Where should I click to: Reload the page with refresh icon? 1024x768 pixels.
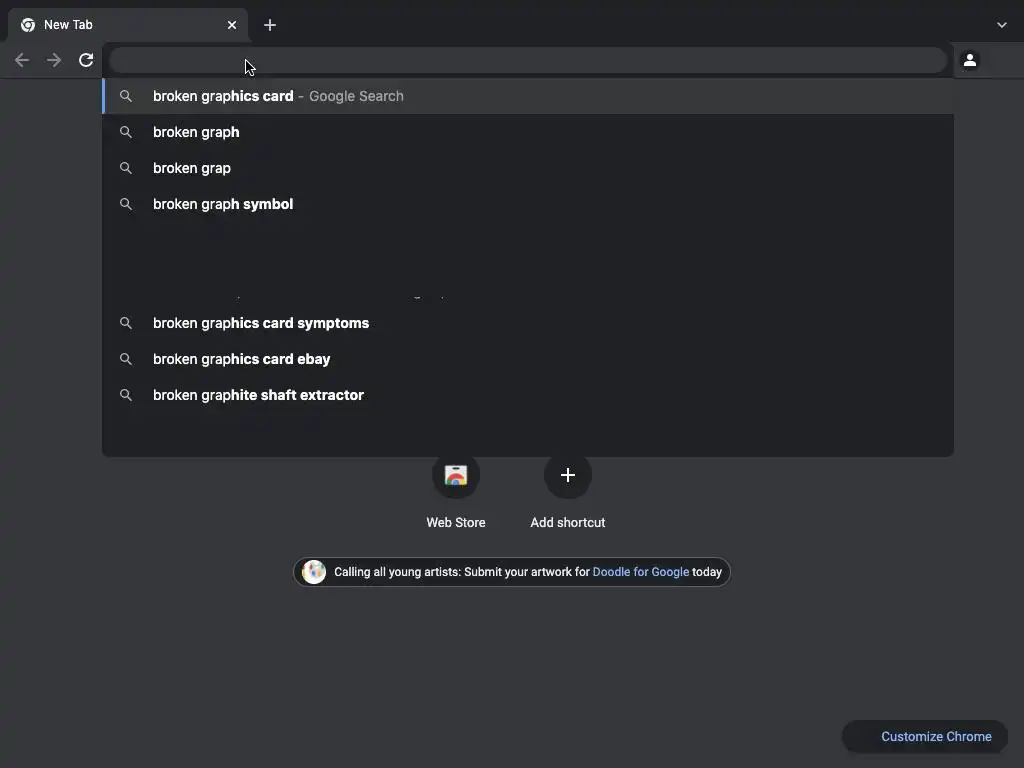[x=86, y=60]
